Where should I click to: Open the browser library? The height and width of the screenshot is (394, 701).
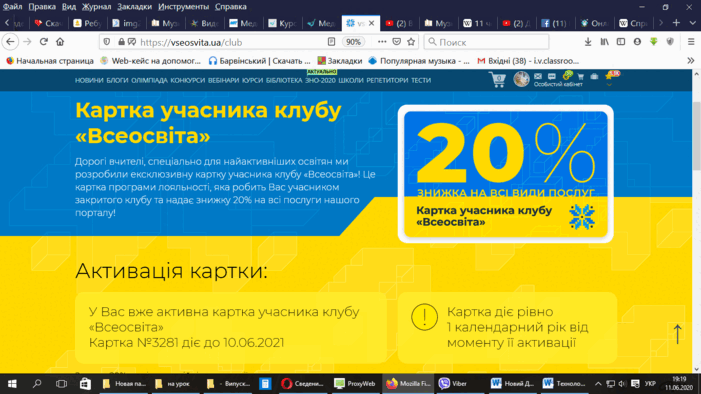tap(604, 42)
